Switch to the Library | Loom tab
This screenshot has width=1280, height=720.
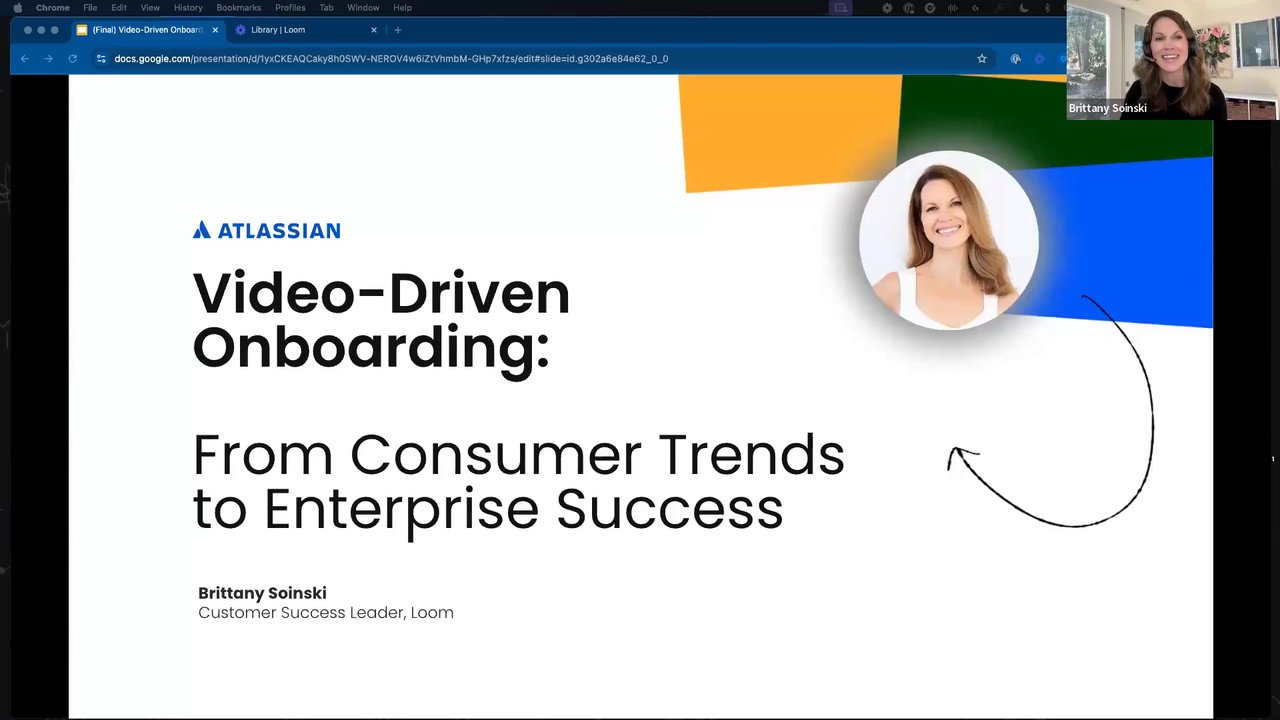tap(305, 30)
